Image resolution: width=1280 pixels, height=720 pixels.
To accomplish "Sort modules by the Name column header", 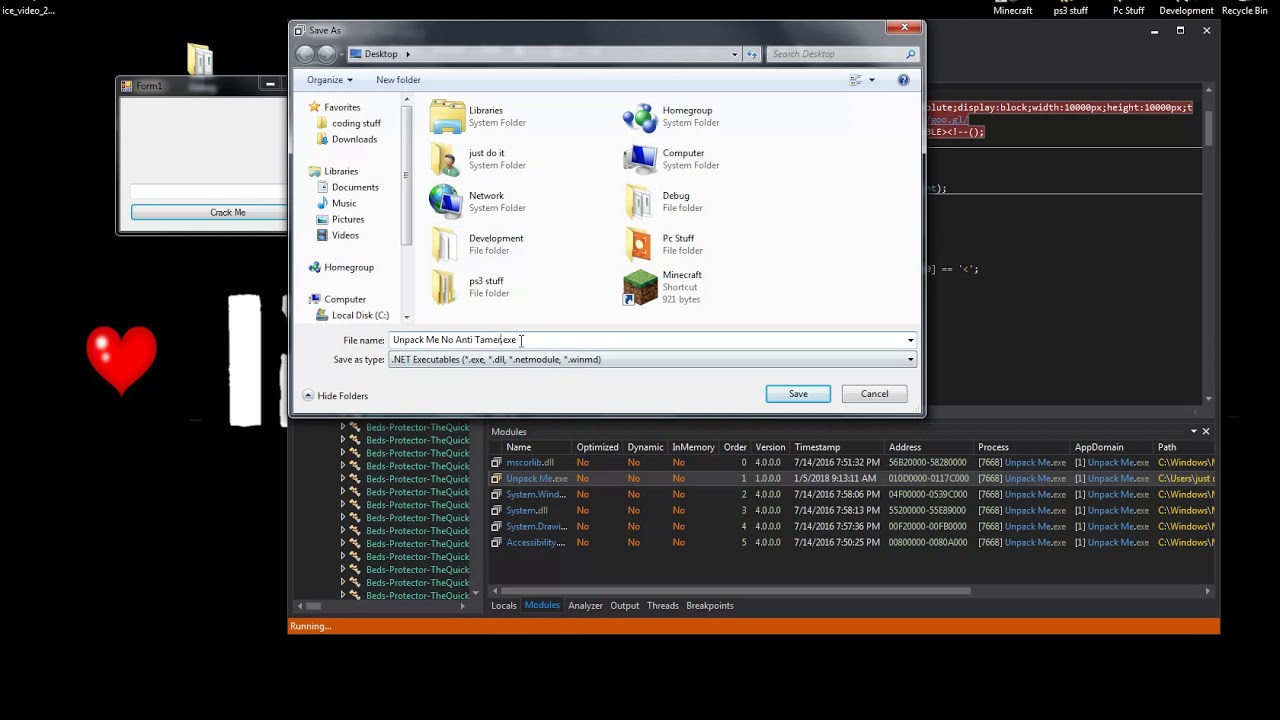I will click(x=518, y=447).
